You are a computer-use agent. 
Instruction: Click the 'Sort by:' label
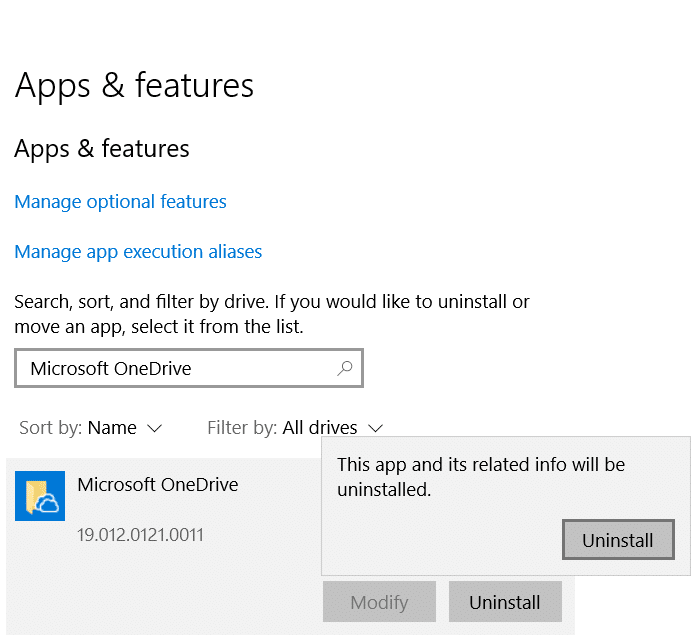[x=50, y=428]
